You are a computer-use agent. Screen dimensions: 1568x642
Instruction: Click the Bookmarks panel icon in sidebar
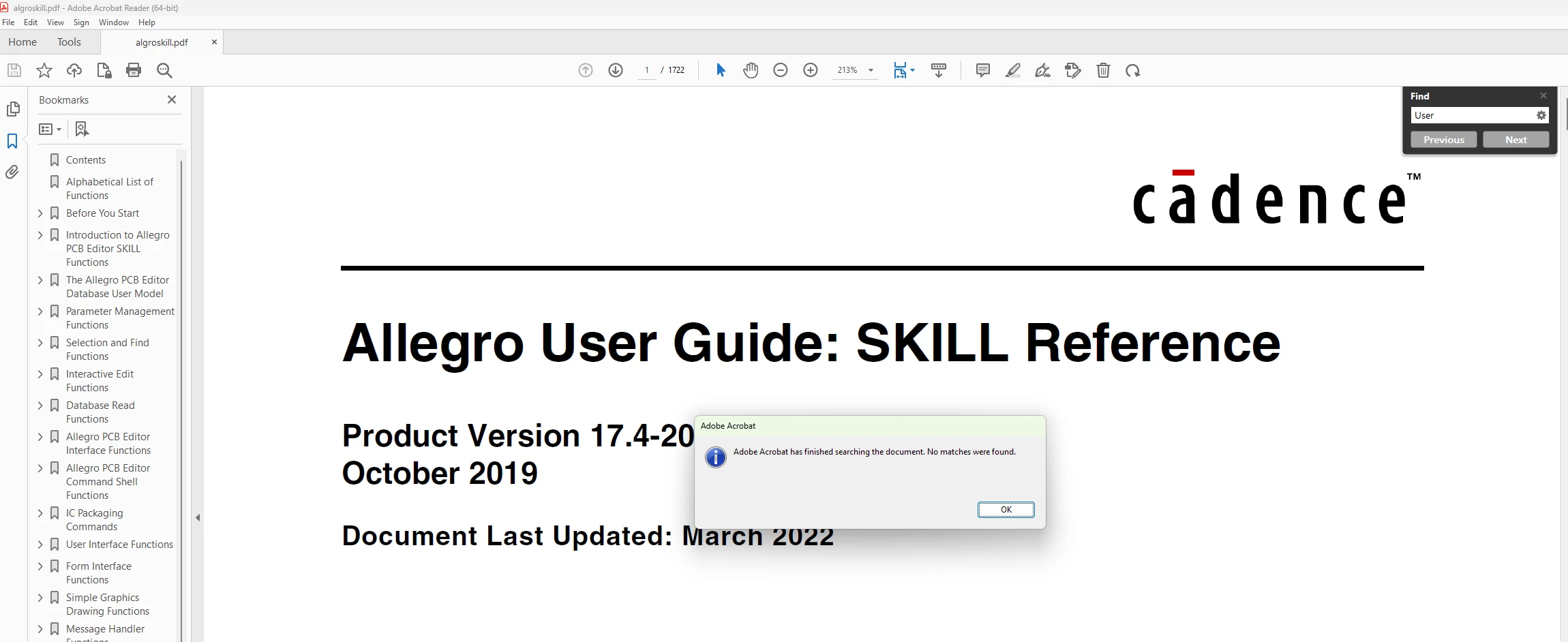tap(12, 141)
